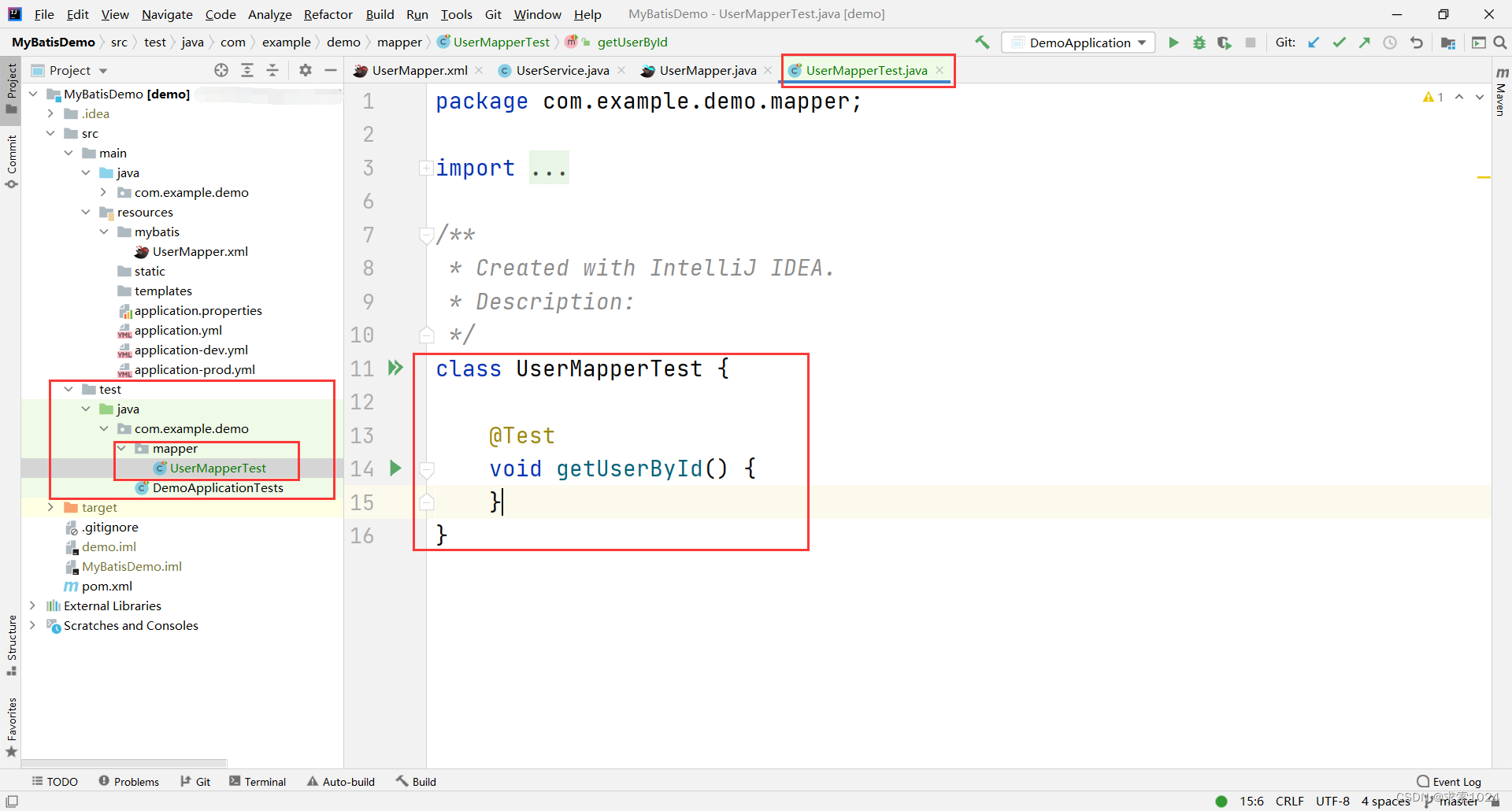Select pom.xml in project tree
The width and height of the screenshot is (1512, 811).
(x=107, y=586)
